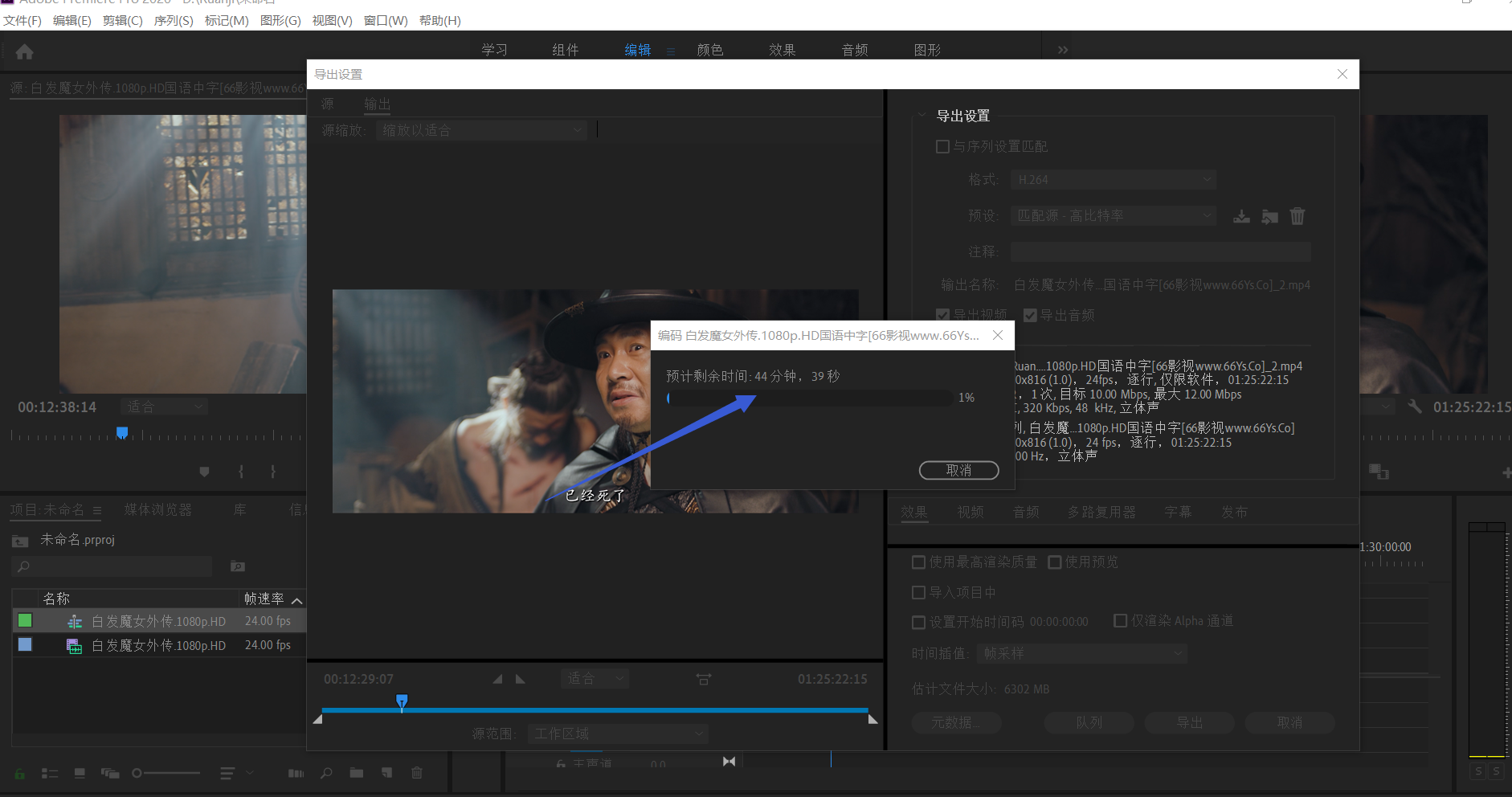This screenshot has height=797, width=1512.
Task: Open the Home screen icon
Action: click(25, 52)
